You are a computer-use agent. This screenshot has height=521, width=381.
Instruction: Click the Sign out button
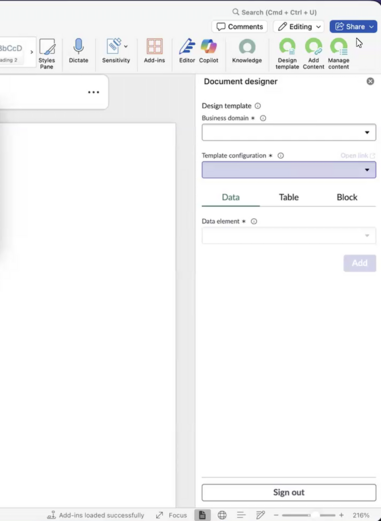(289, 493)
